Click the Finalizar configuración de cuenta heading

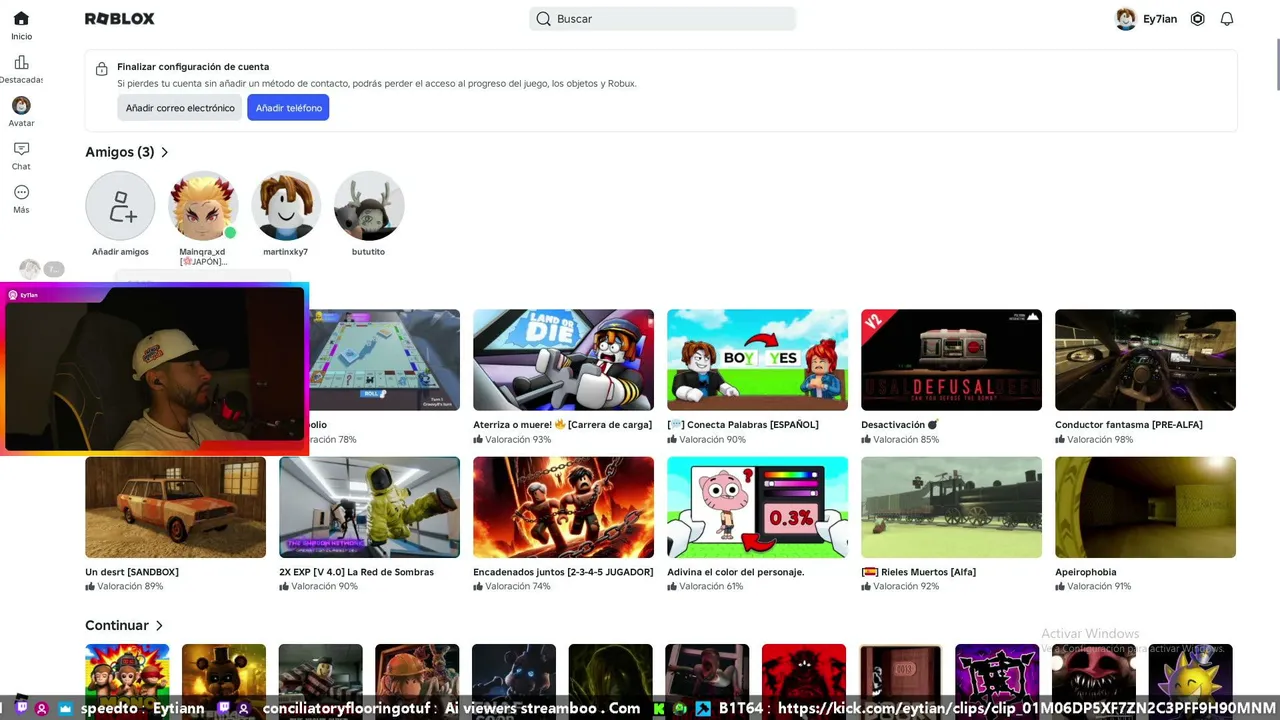point(193,67)
